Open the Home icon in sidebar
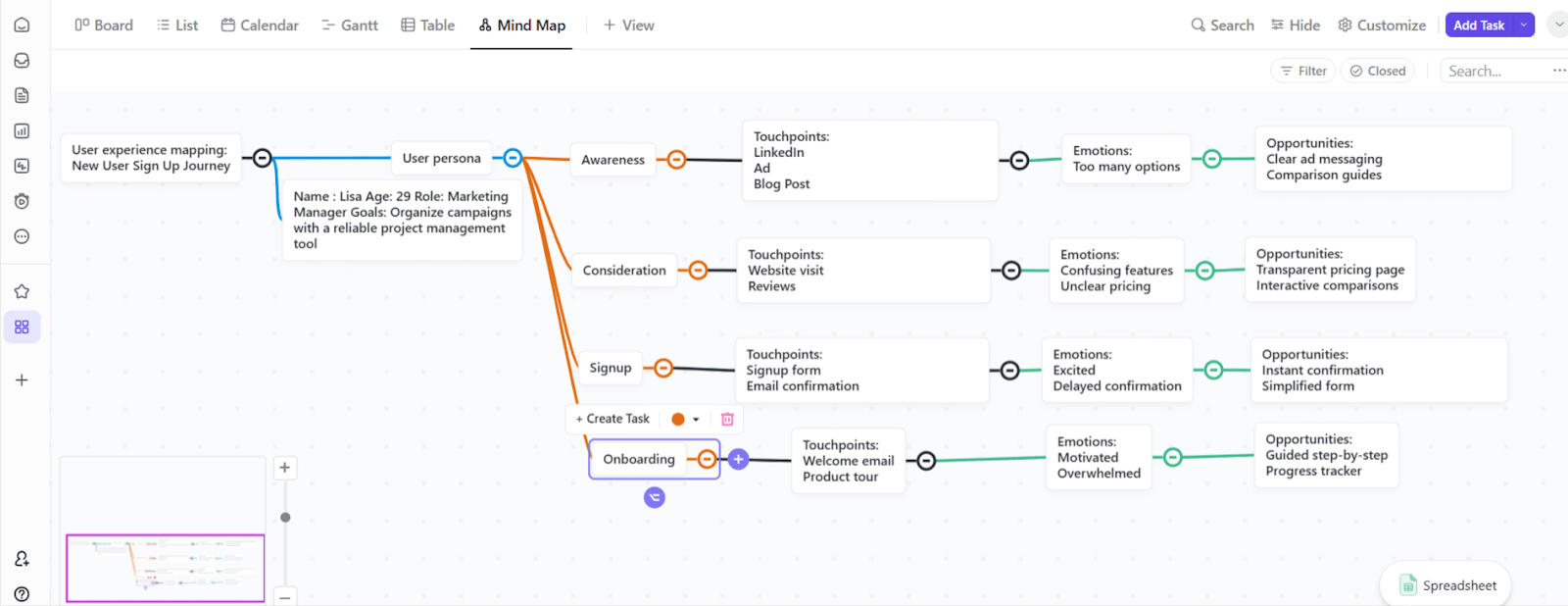This screenshot has width=1568, height=606. [x=22, y=25]
